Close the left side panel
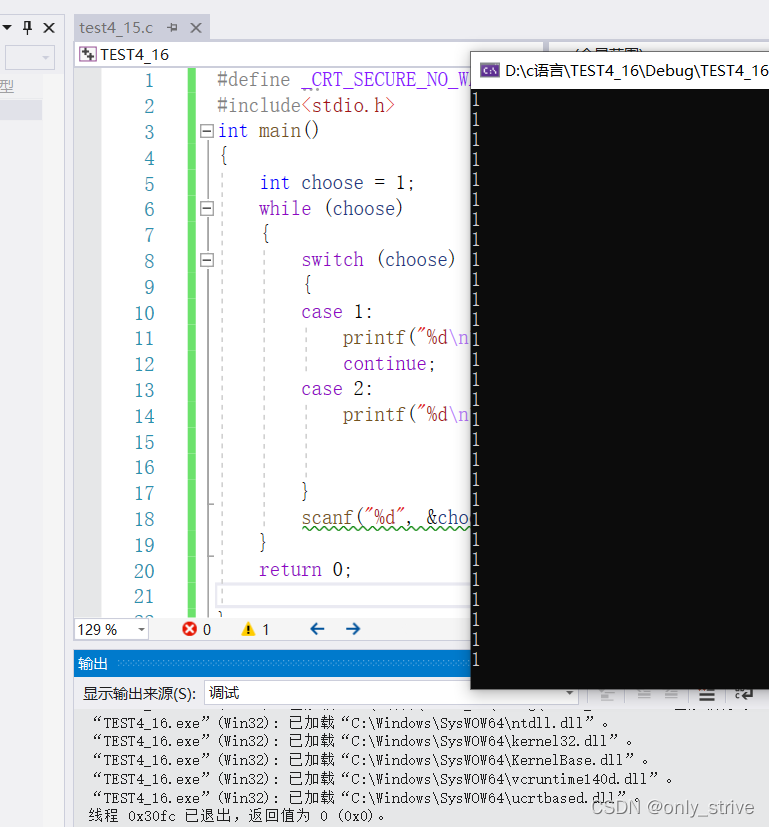 click(x=49, y=27)
